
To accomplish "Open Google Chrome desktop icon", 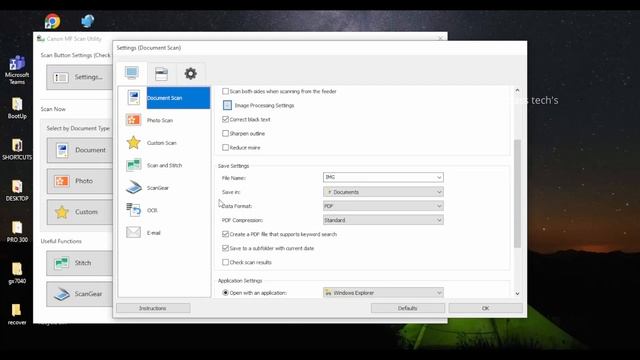I will click(x=52, y=21).
